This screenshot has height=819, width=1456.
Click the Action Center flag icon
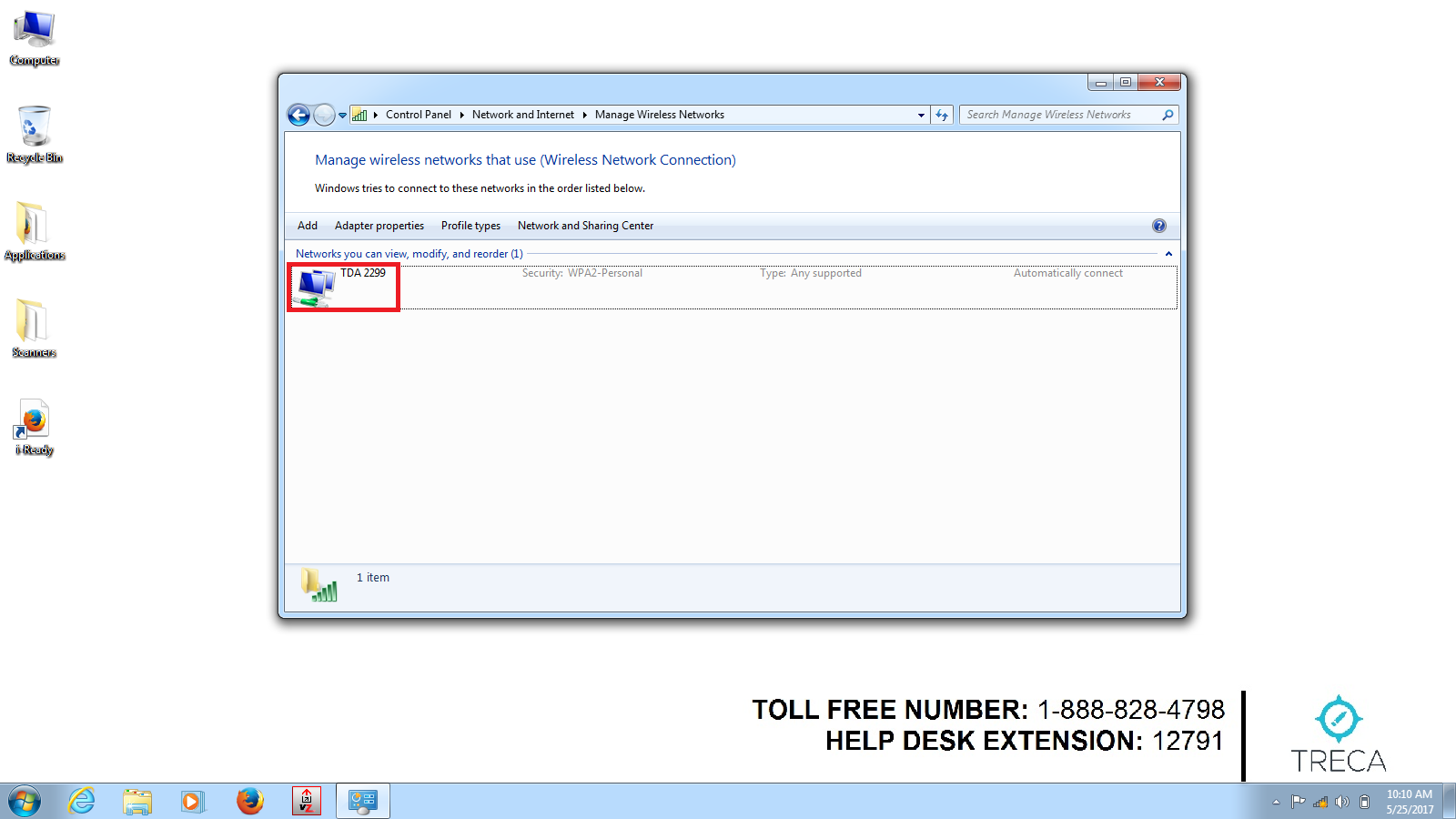(x=1298, y=802)
